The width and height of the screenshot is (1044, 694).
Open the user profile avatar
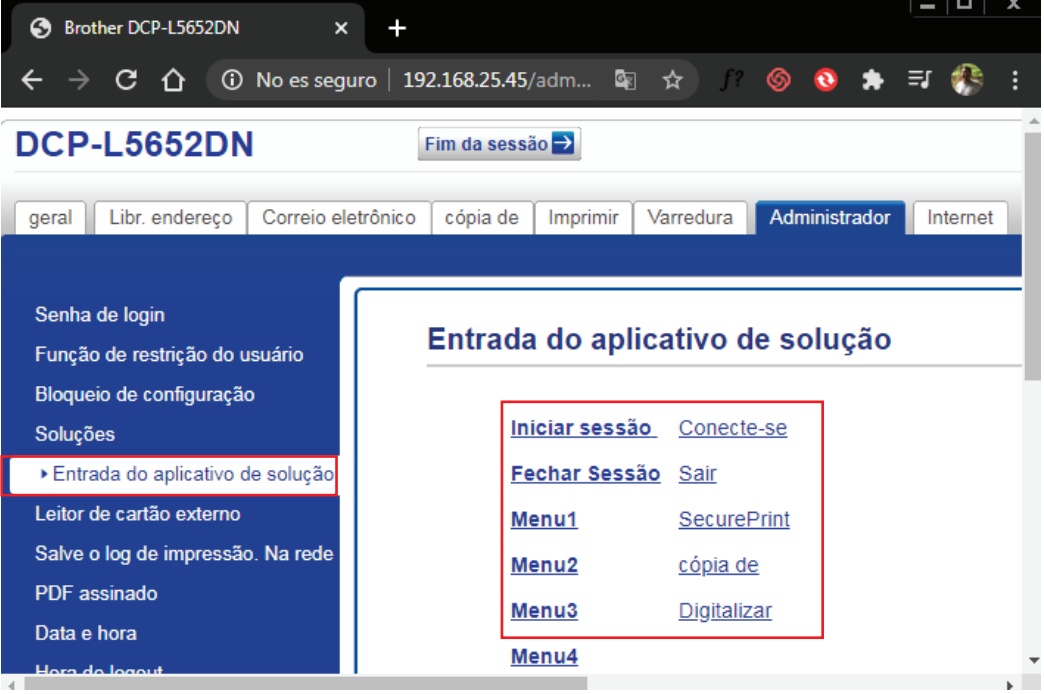(967, 81)
